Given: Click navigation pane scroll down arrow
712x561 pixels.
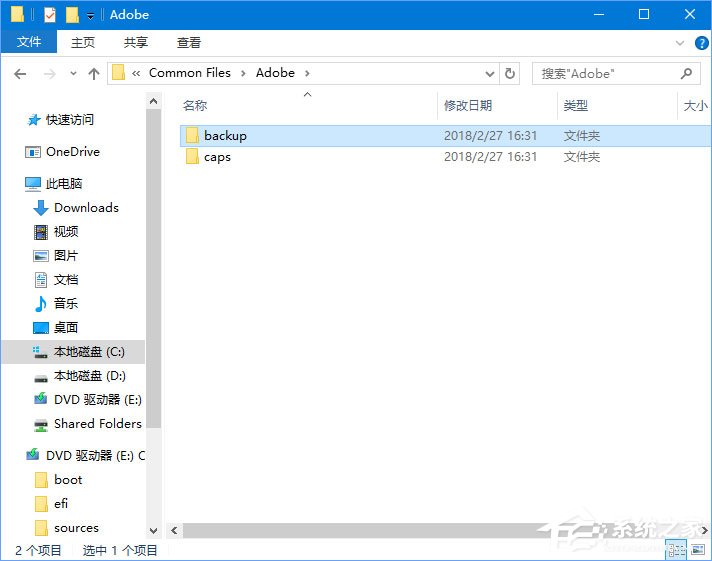Looking at the screenshot, I should coord(153,531).
